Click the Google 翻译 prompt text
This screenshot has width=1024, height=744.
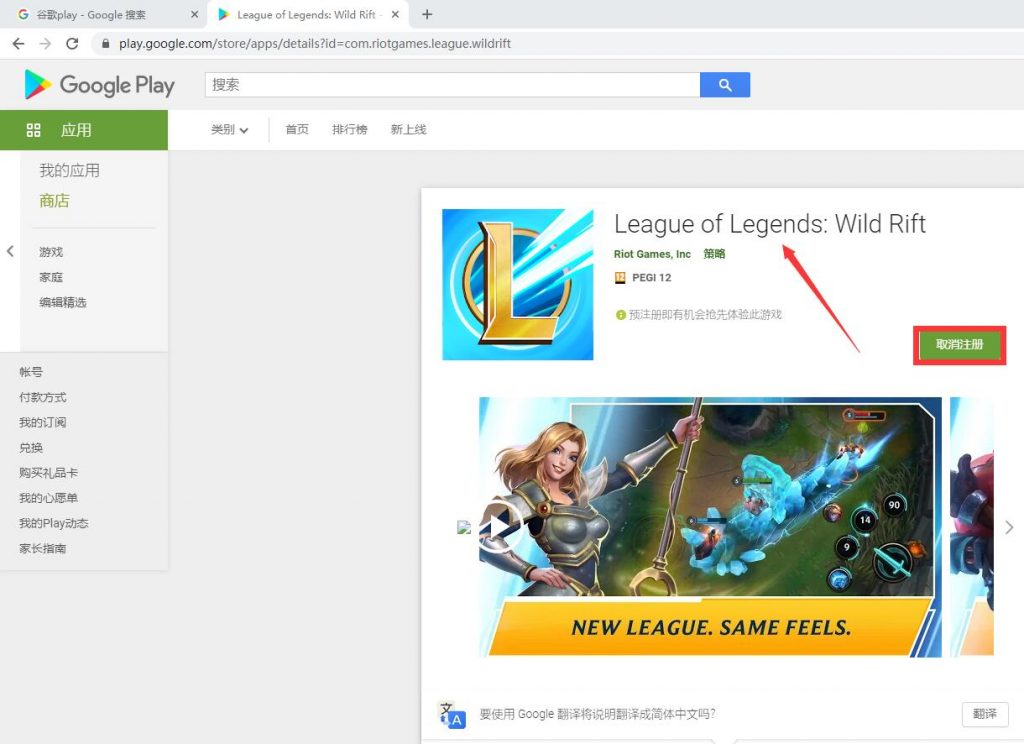click(x=597, y=714)
